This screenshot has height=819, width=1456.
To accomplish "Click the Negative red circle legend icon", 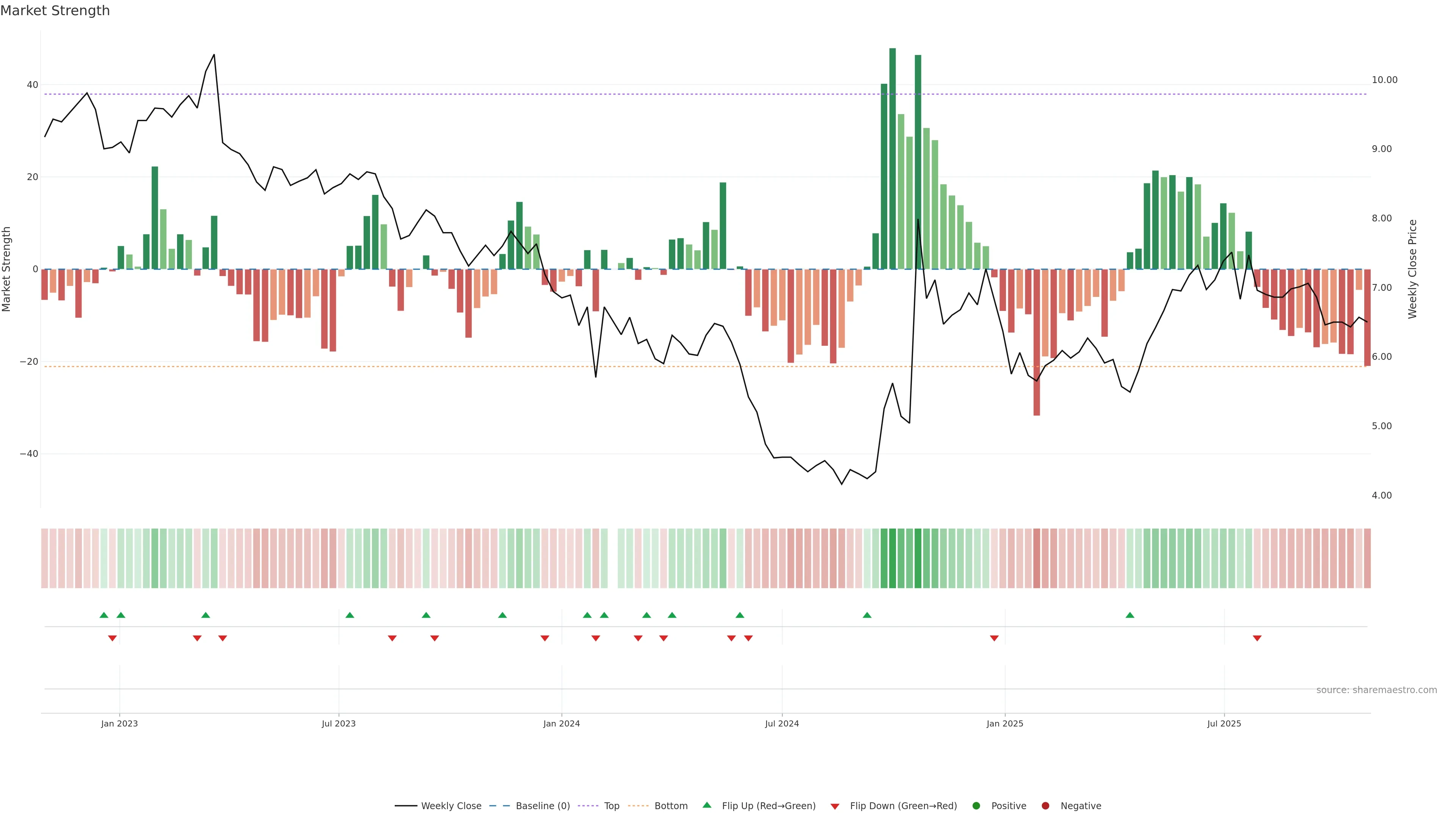I will coord(1045,805).
